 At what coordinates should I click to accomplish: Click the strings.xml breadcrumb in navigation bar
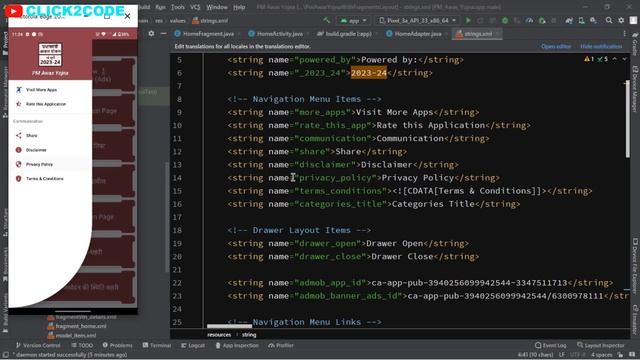[x=210, y=21]
